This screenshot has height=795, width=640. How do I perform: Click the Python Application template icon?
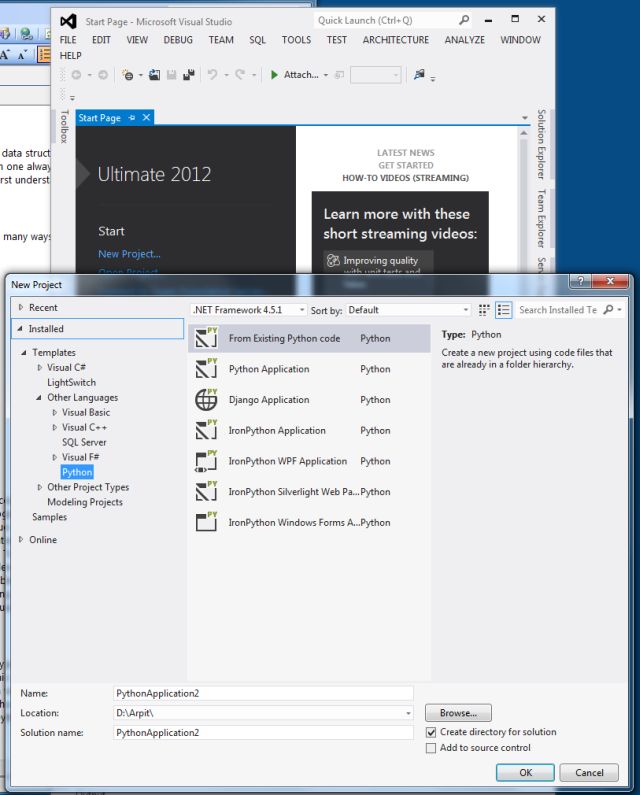(x=206, y=369)
